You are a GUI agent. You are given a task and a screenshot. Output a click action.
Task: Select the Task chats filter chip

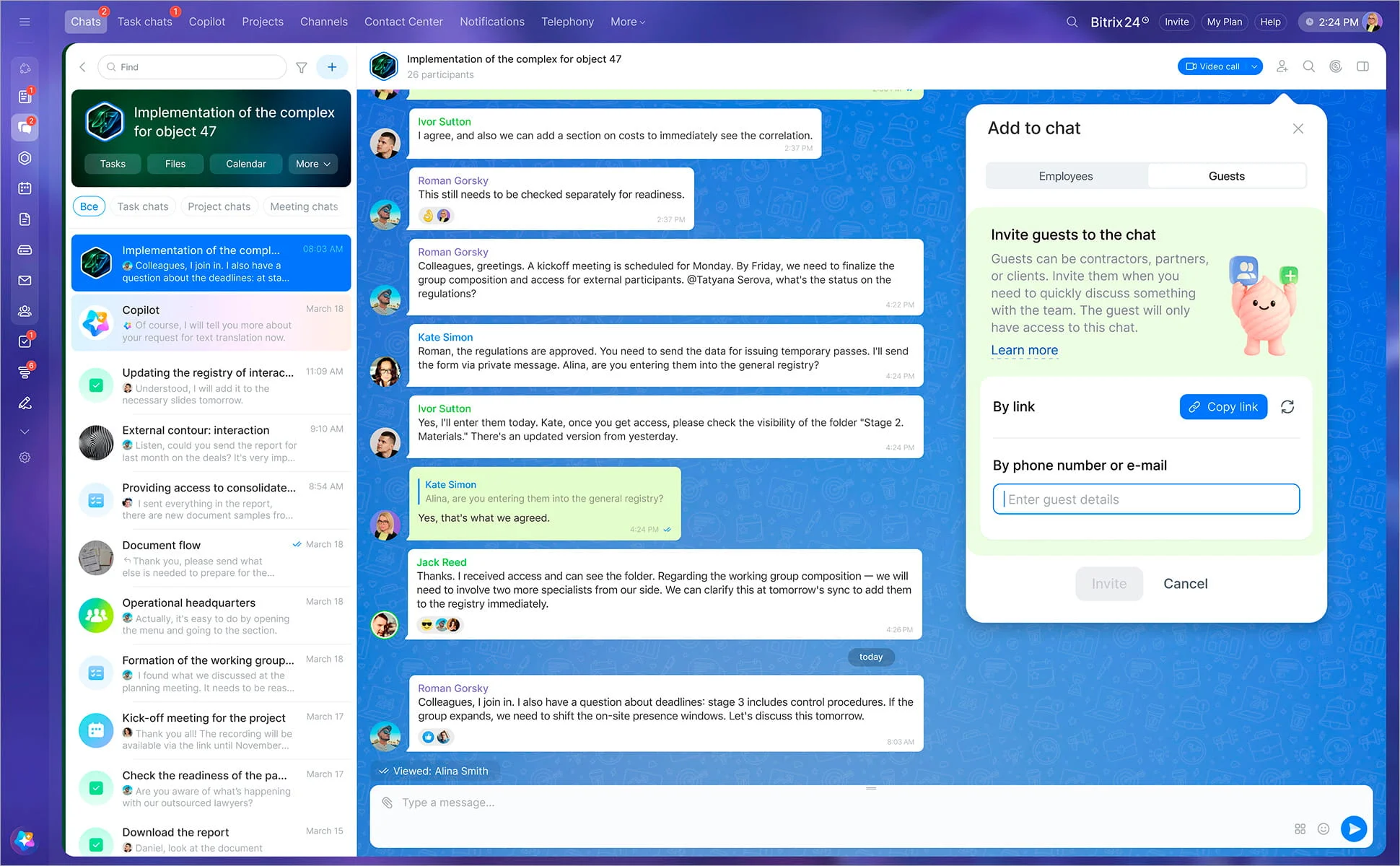143,206
